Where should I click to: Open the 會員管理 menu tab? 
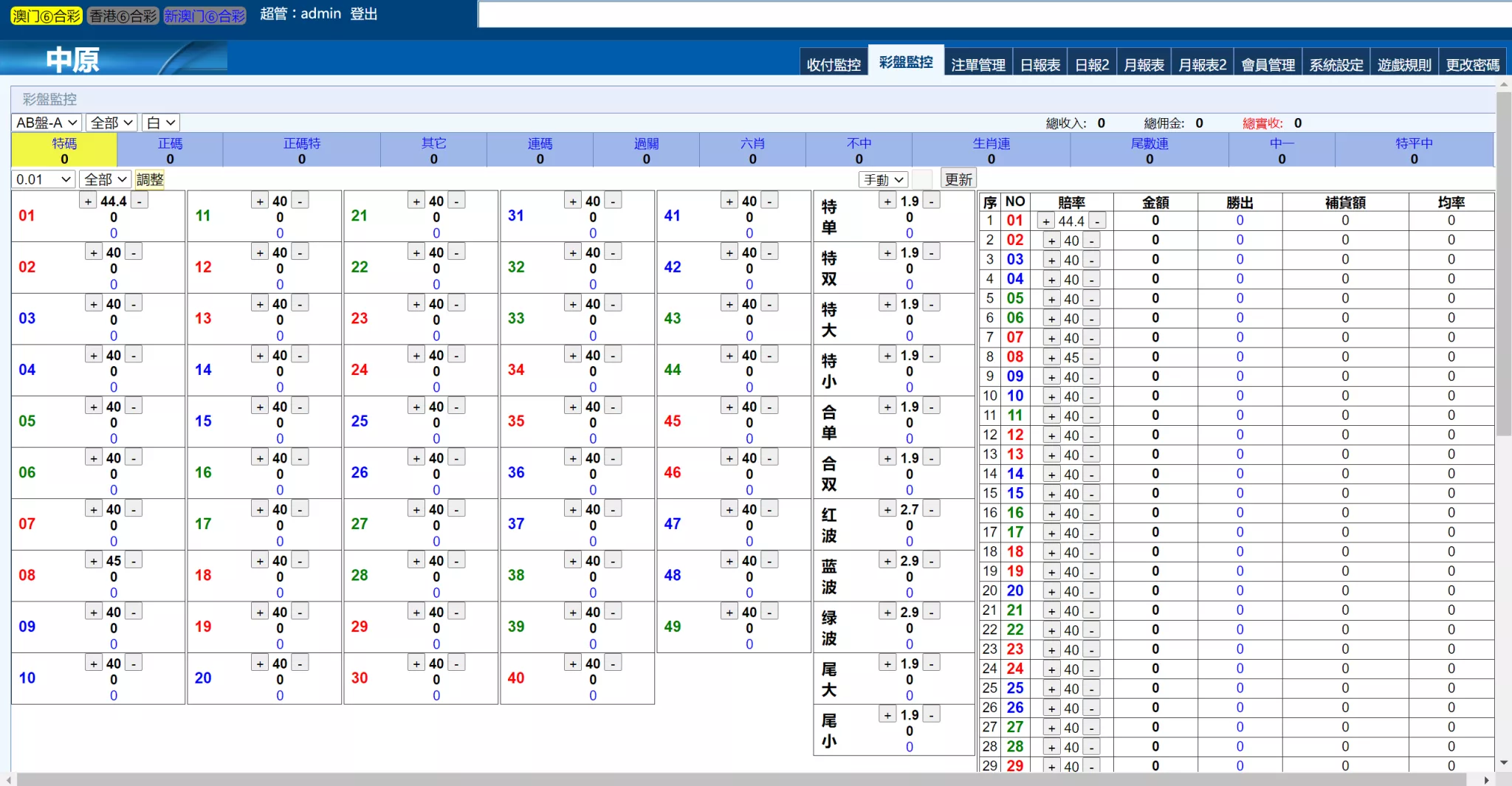[1268, 65]
